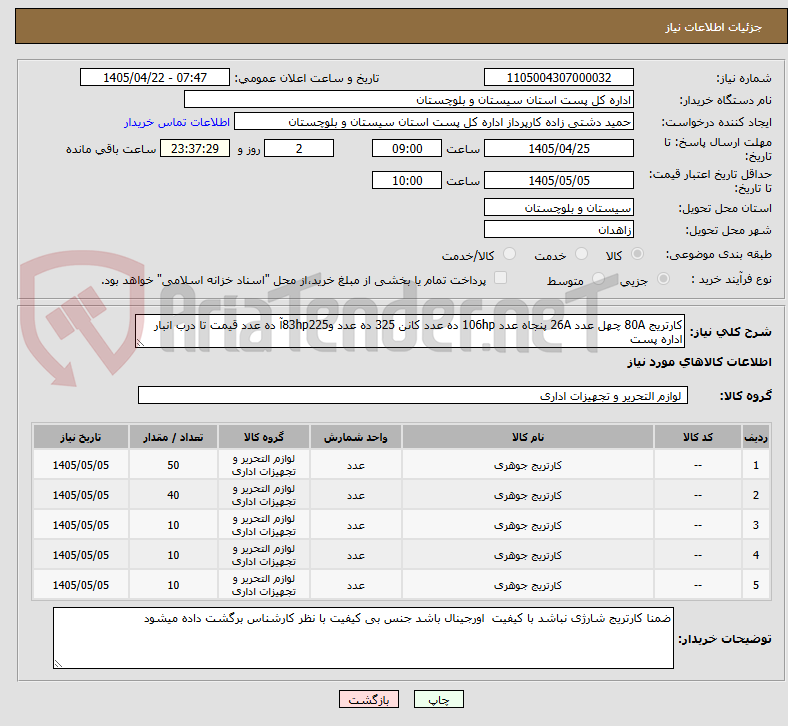This screenshot has width=788, height=726.
Task: Click row number 5 cell
Action: pyautogui.click(x=756, y=585)
